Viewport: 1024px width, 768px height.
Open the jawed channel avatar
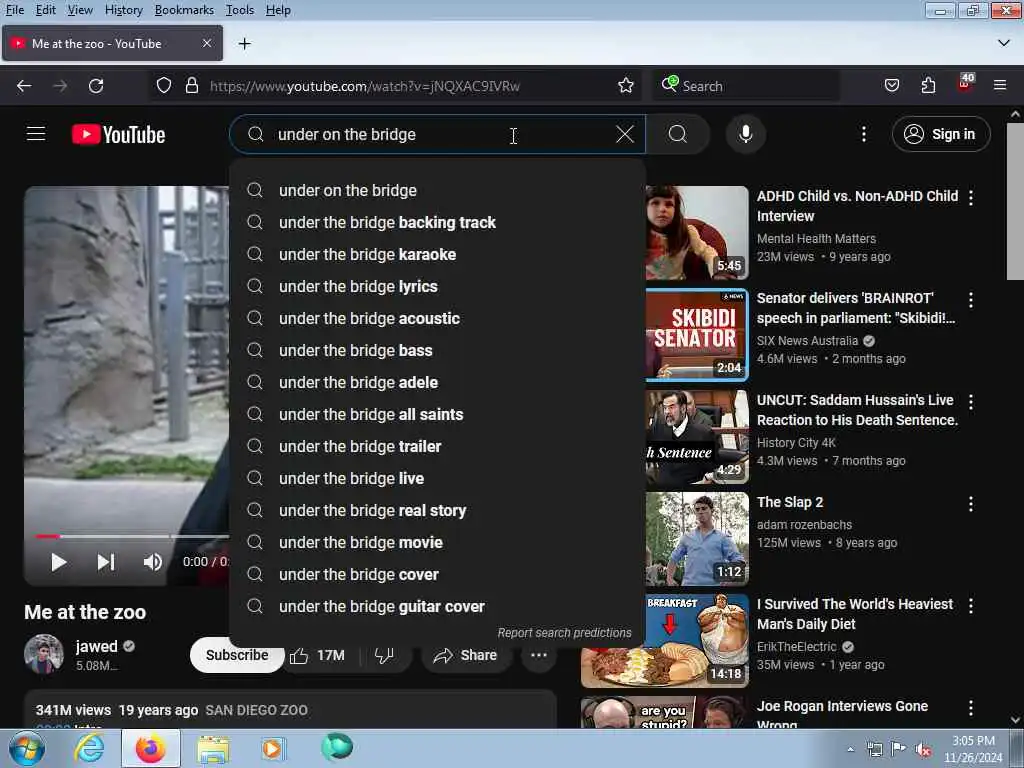[x=44, y=654]
